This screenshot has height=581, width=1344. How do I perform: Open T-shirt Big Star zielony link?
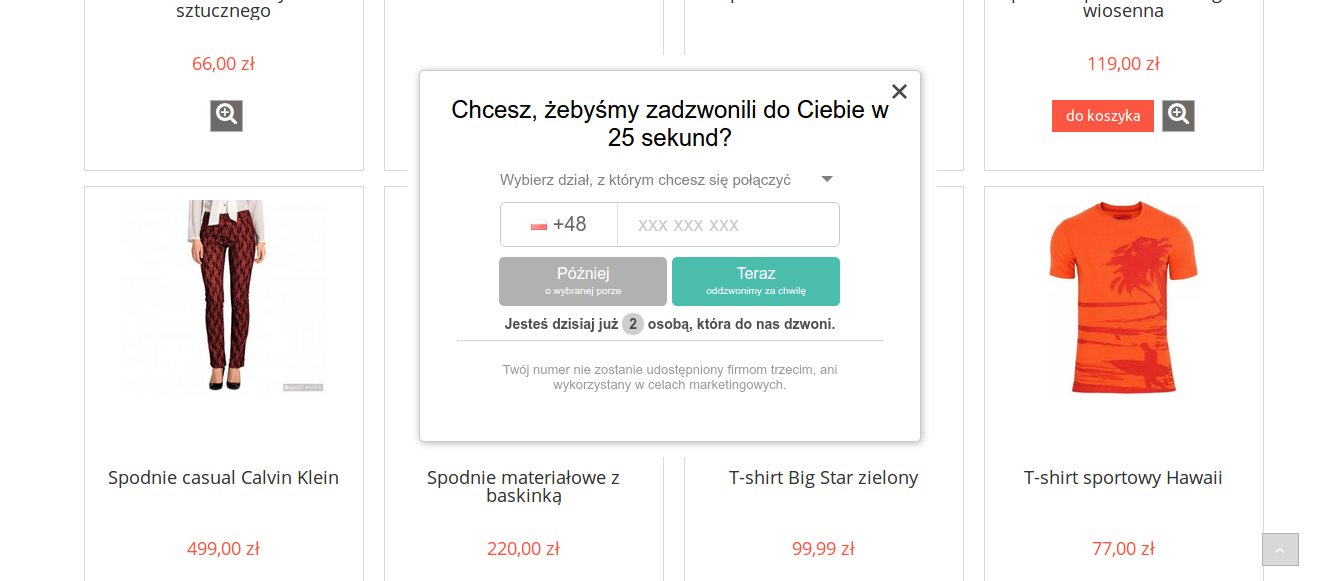[824, 478]
